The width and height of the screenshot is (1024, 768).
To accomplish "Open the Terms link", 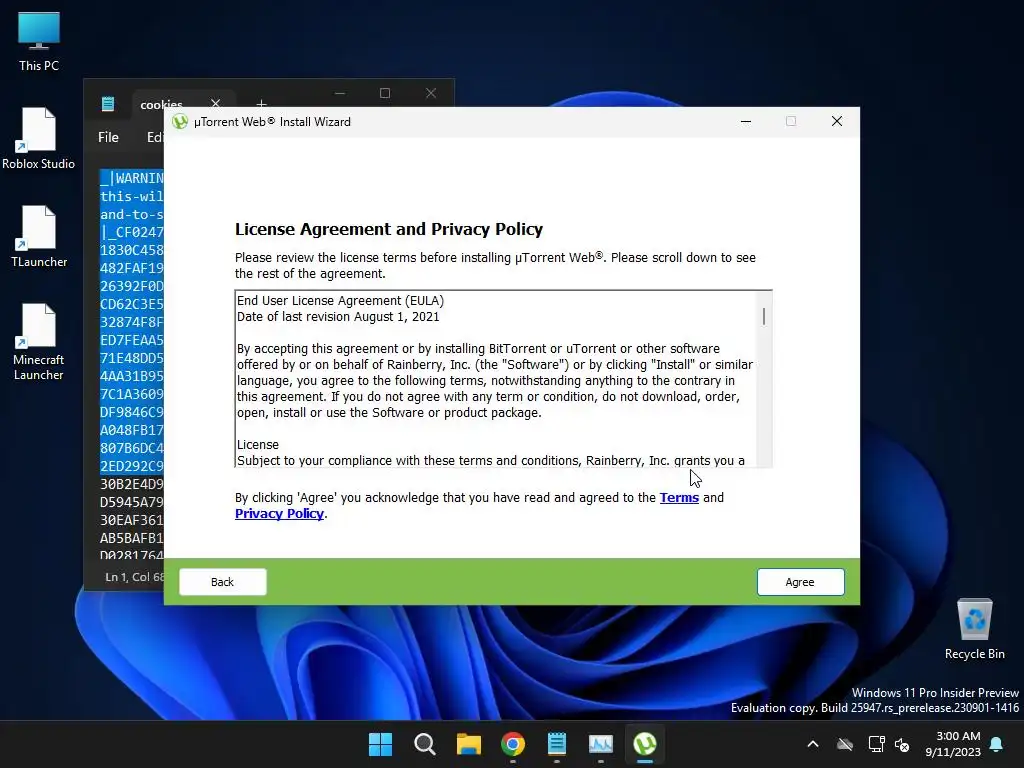I will pos(679,498).
